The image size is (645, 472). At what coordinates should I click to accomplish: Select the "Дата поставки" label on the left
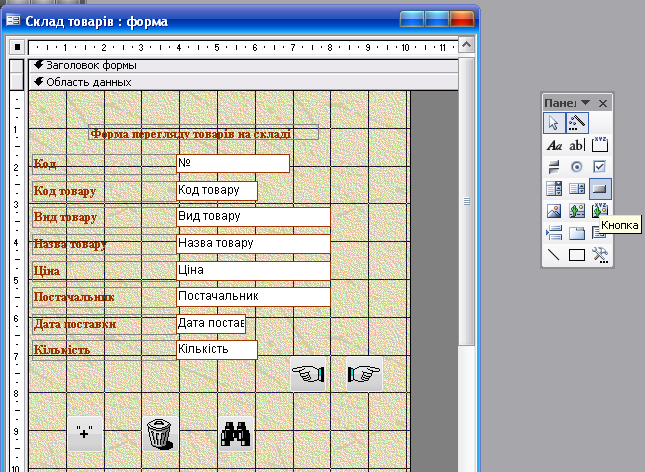[x=104, y=324]
